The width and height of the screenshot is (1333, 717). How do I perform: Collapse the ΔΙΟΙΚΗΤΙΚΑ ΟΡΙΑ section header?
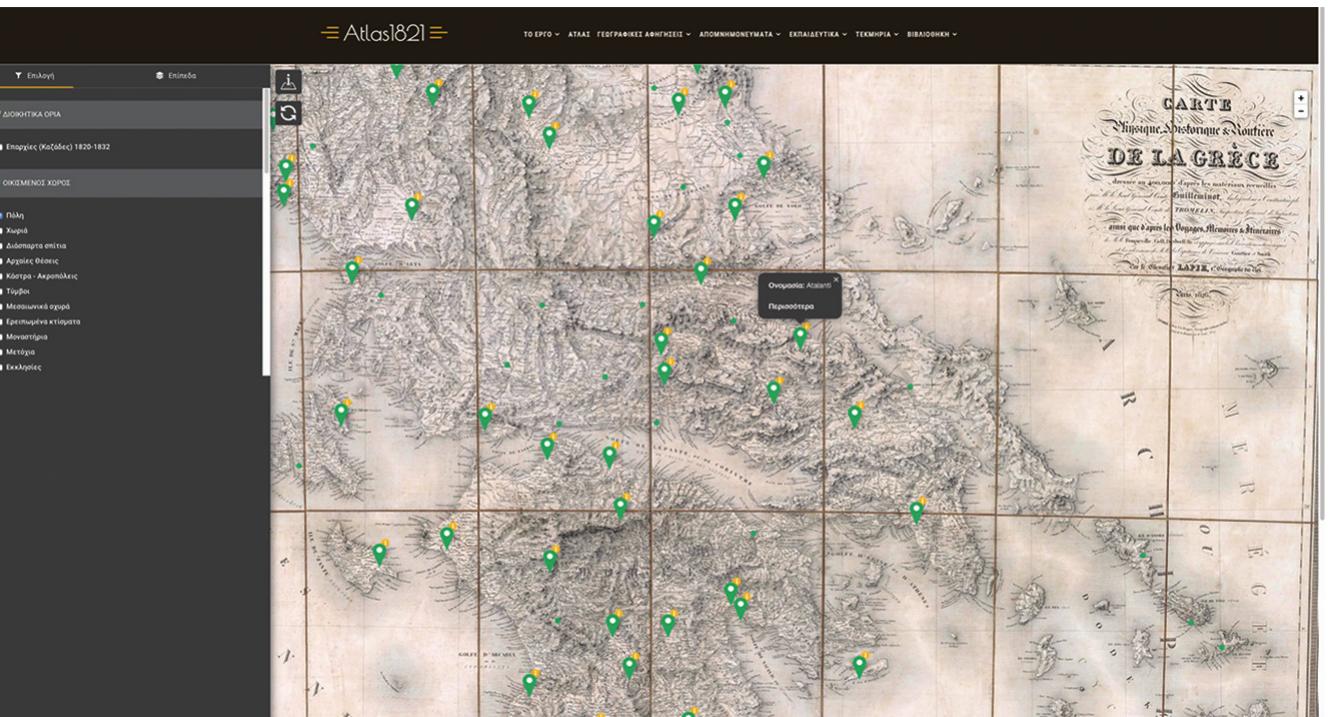click(x=131, y=114)
